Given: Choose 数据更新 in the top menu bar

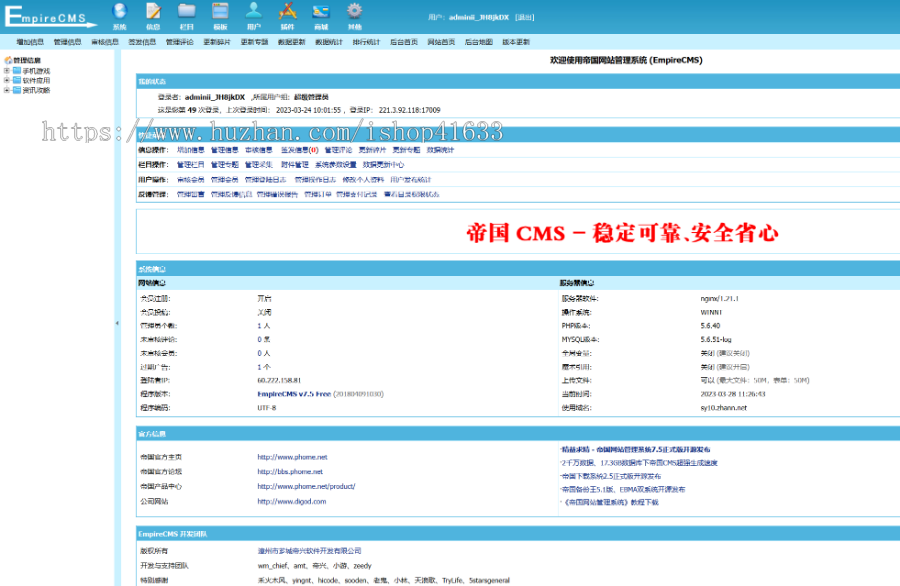Looking at the screenshot, I should [x=292, y=43].
